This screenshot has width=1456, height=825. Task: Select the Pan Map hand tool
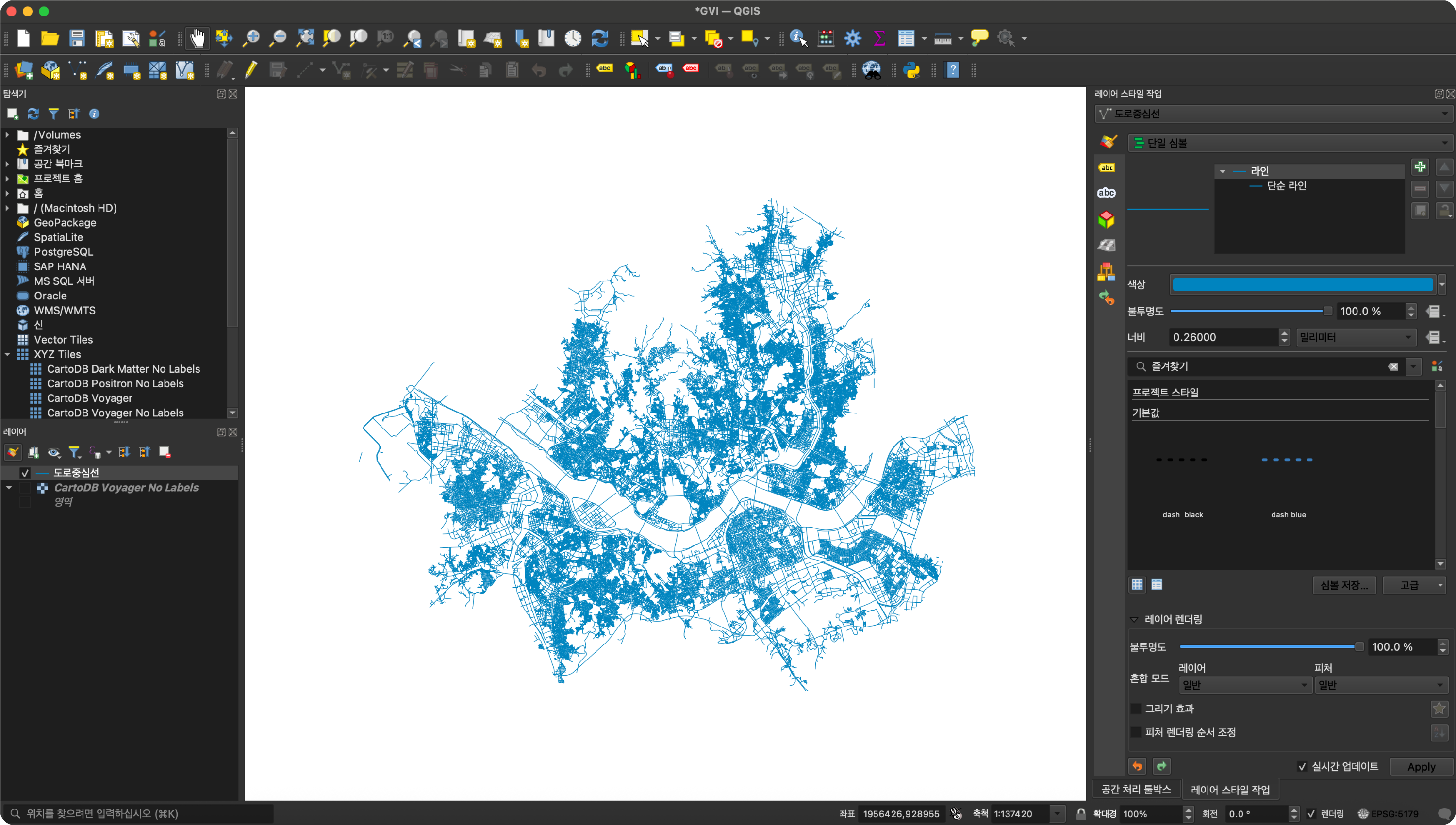point(197,38)
